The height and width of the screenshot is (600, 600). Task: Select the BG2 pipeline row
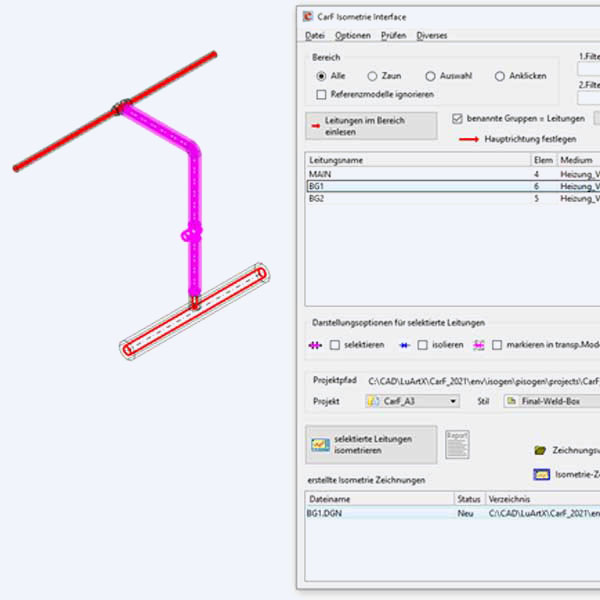click(453, 199)
